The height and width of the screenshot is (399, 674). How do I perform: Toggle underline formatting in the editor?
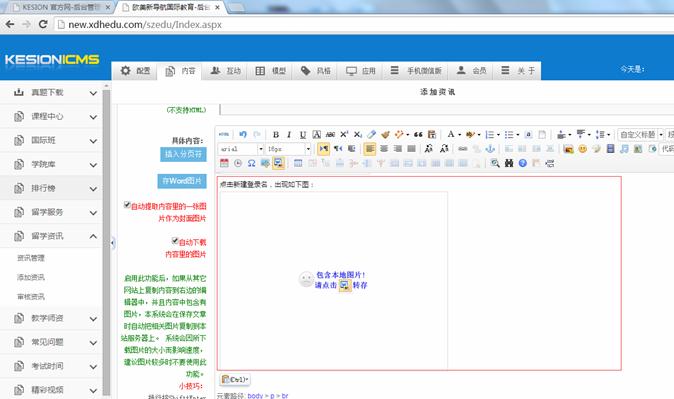coord(303,135)
